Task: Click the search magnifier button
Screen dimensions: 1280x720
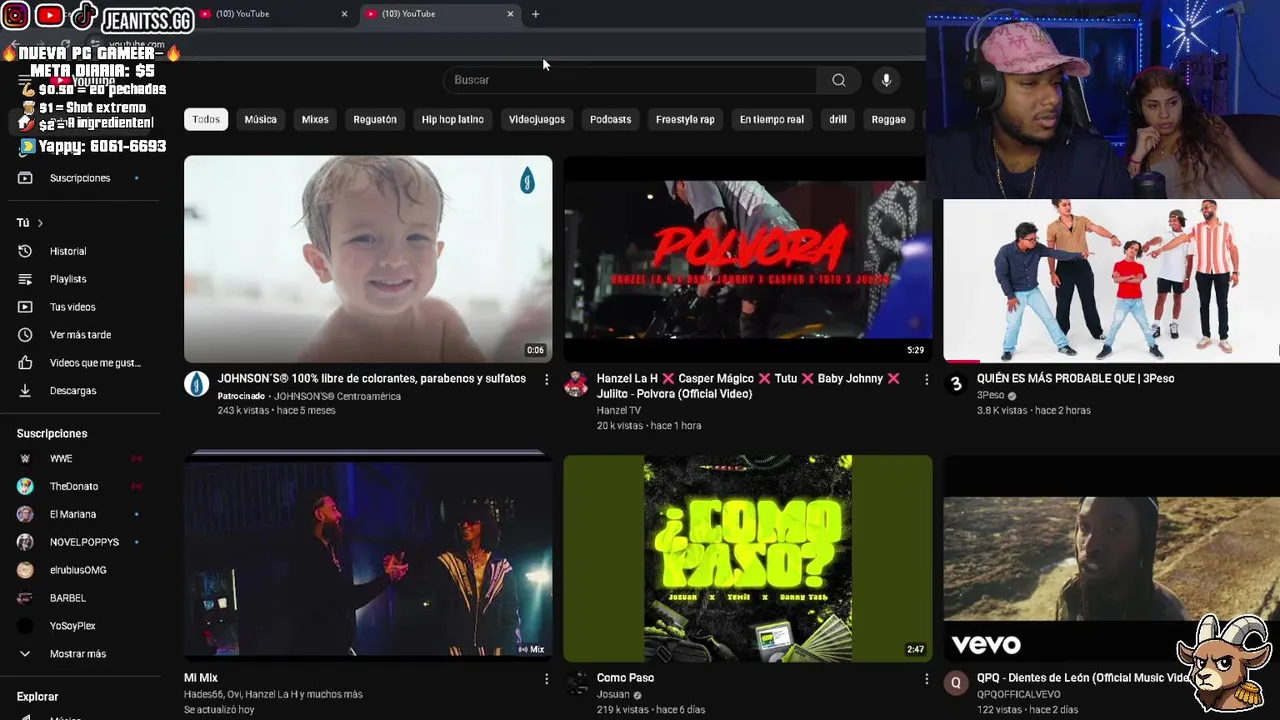Action: (838, 80)
